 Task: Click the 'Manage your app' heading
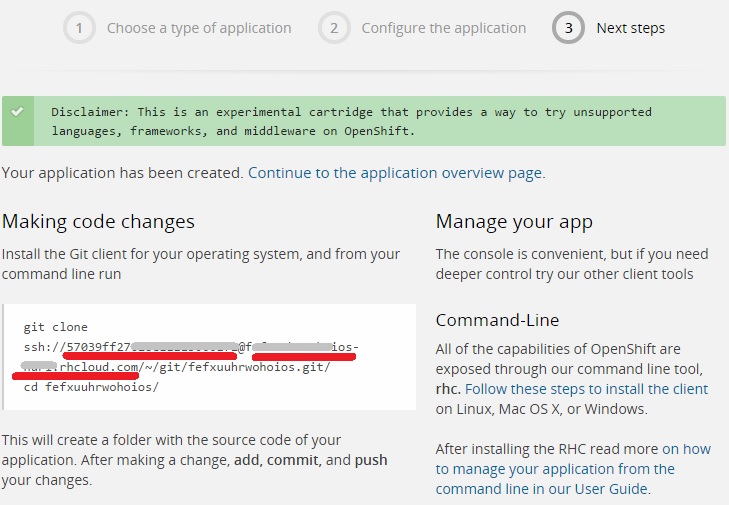tap(514, 222)
